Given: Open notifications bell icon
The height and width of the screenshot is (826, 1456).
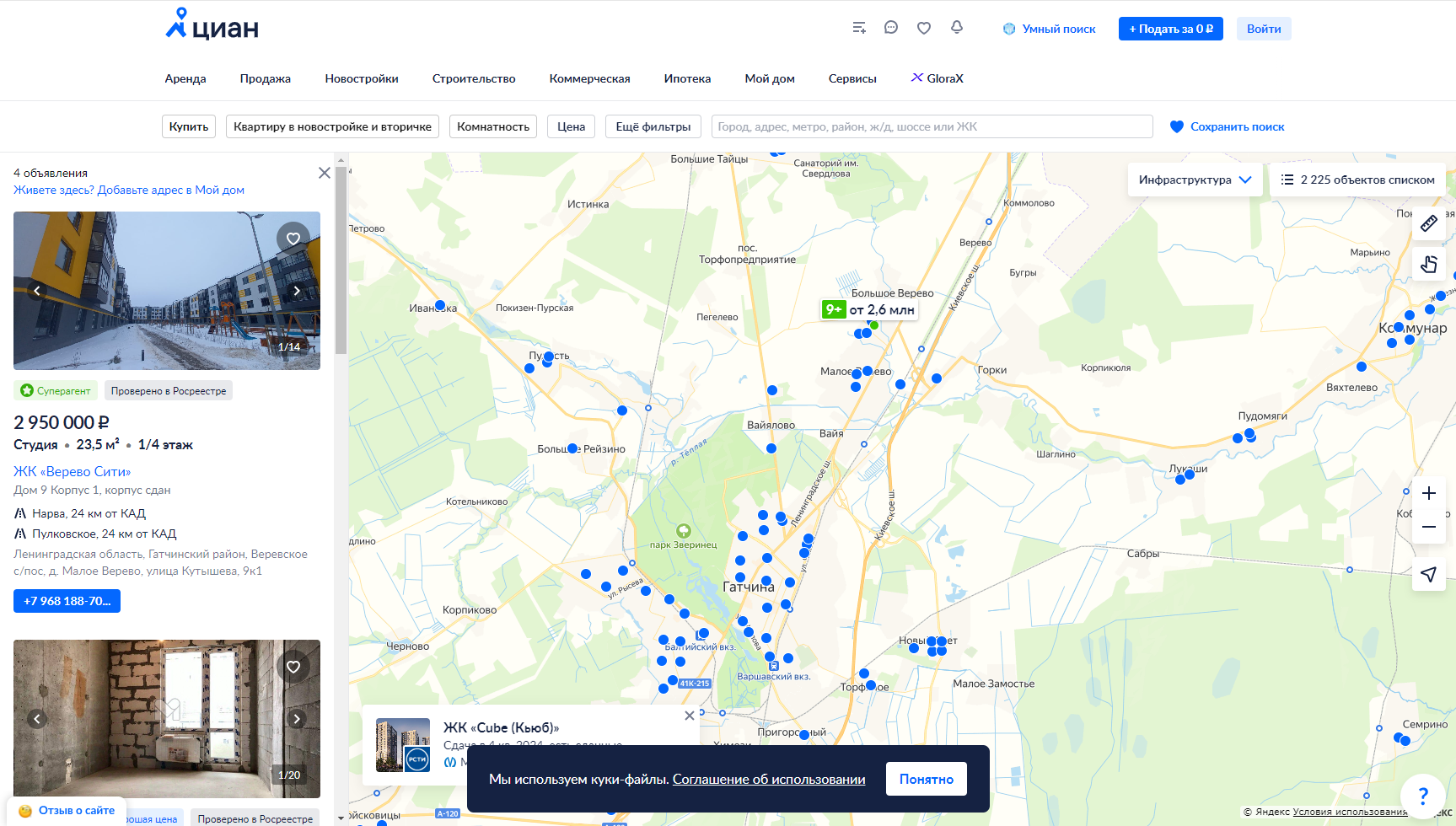Looking at the screenshot, I should 957,28.
